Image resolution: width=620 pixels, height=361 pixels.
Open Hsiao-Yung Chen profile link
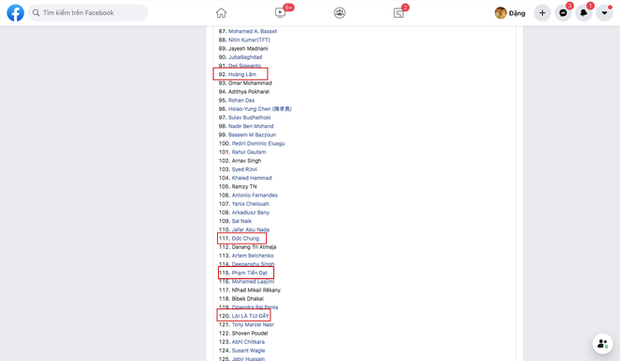pyautogui.click(x=260, y=109)
